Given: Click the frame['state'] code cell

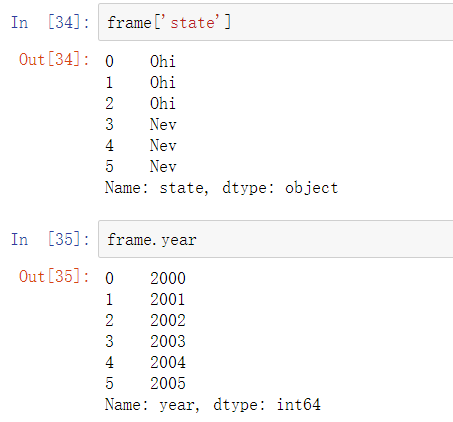Looking at the screenshot, I should (276, 22).
